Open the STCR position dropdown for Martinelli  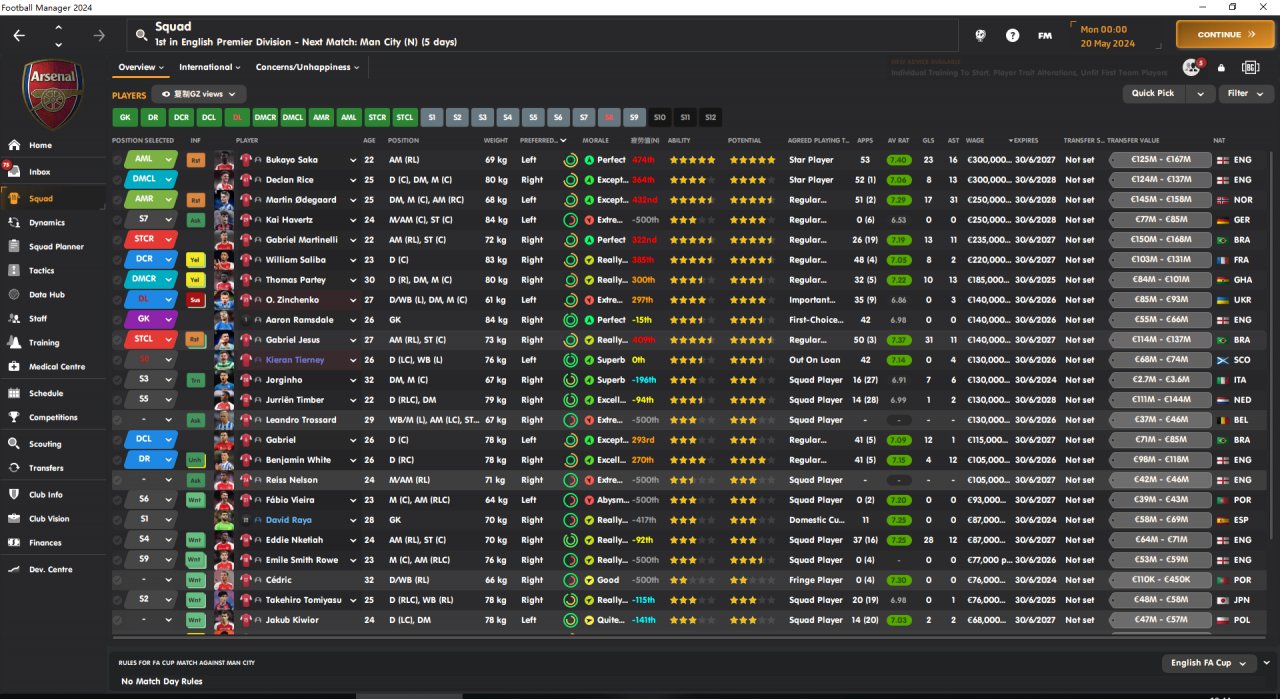pyautogui.click(x=169, y=240)
